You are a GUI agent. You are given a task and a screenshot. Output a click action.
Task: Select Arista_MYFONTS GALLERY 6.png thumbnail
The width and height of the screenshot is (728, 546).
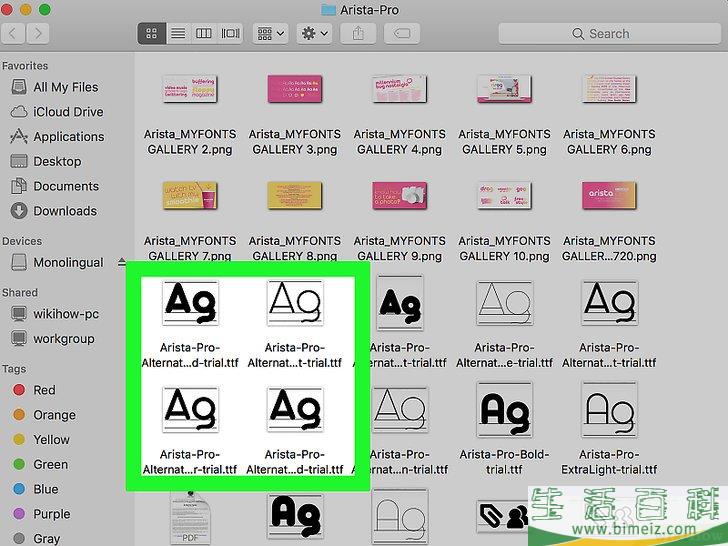click(609, 89)
